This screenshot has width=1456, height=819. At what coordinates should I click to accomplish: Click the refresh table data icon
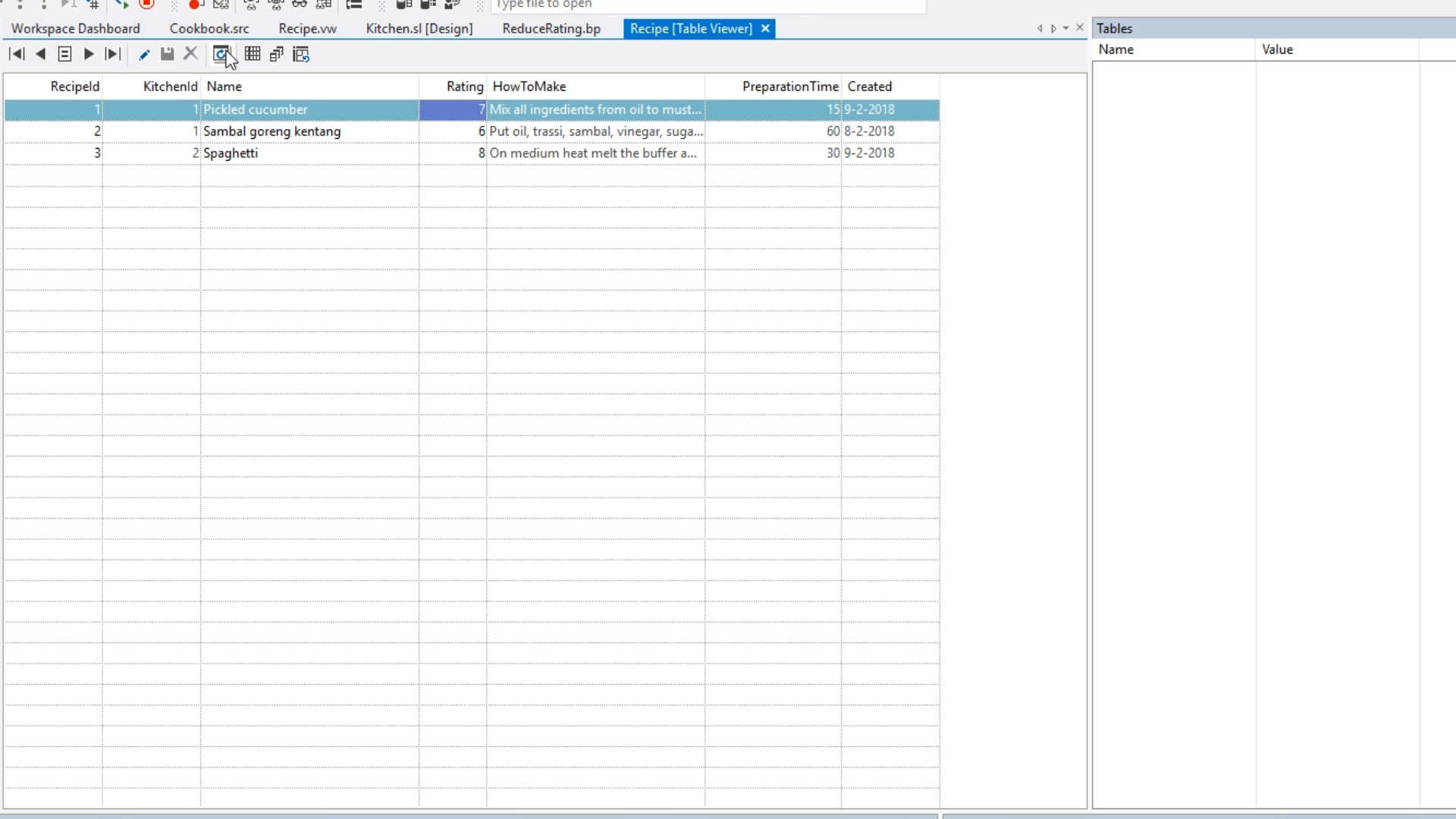(x=221, y=55)
